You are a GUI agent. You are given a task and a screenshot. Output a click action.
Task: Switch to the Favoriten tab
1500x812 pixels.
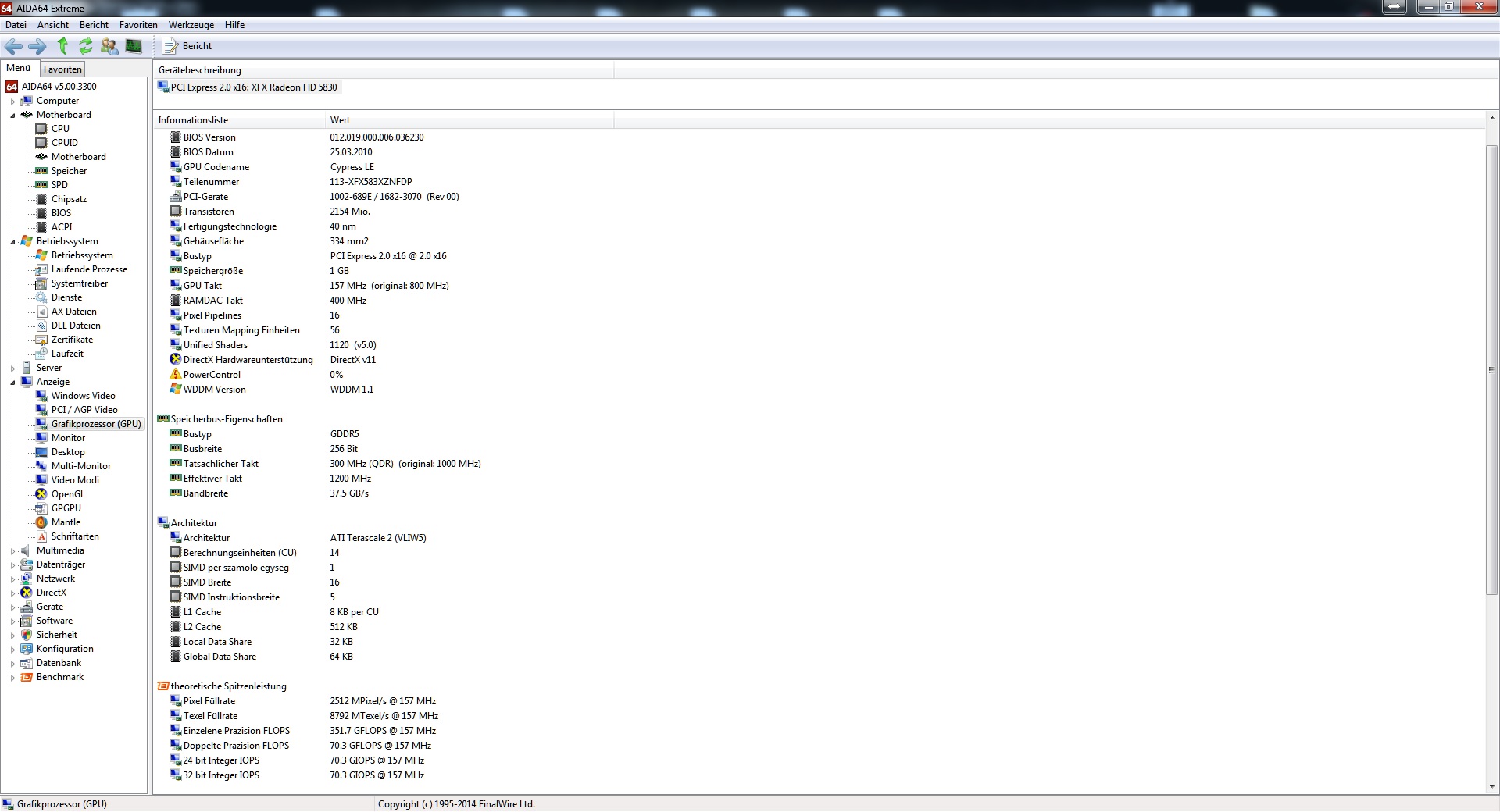tap(62, 69)
